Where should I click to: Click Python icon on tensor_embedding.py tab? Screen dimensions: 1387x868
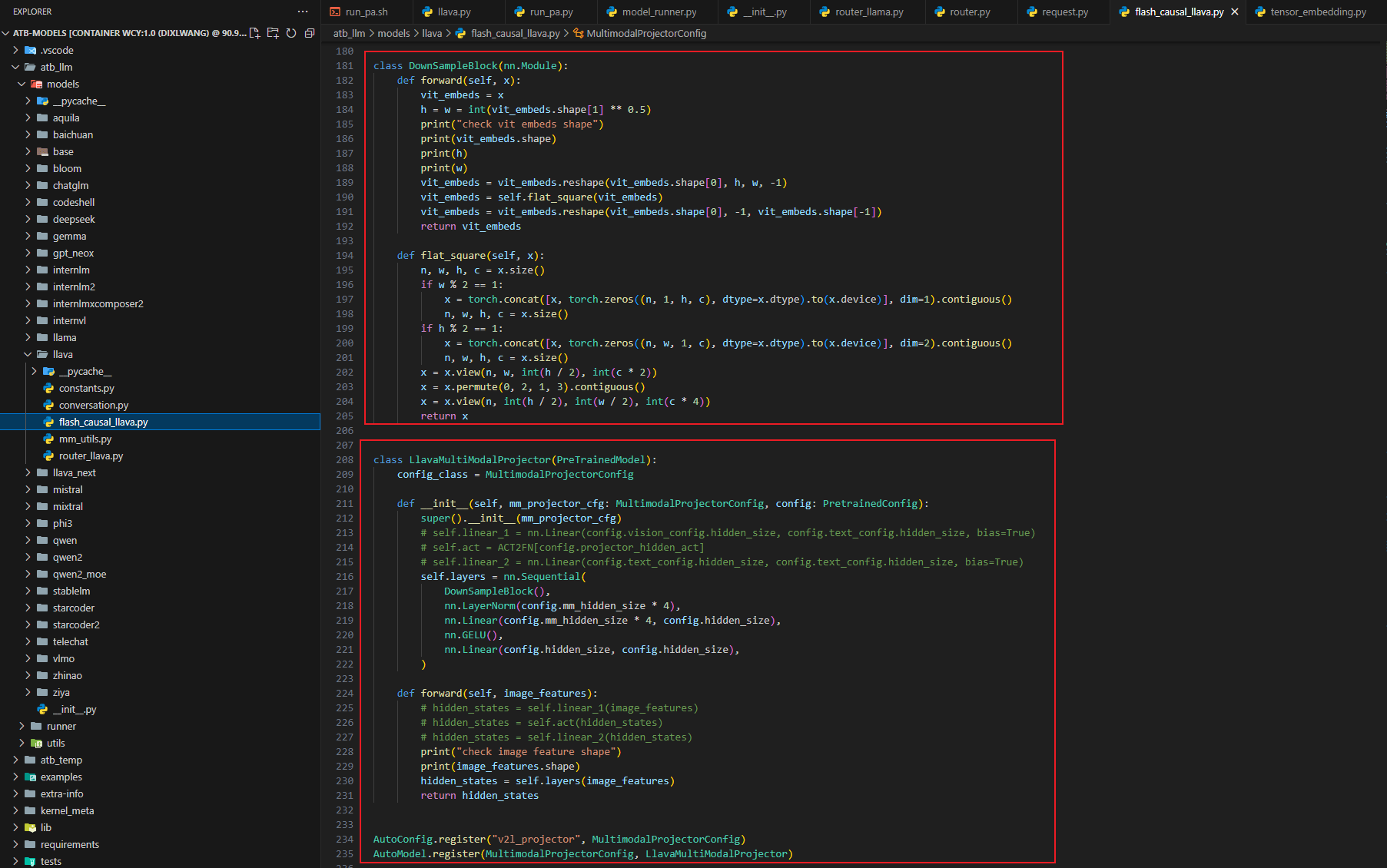pyautogui.click(x=1260, y=12)
